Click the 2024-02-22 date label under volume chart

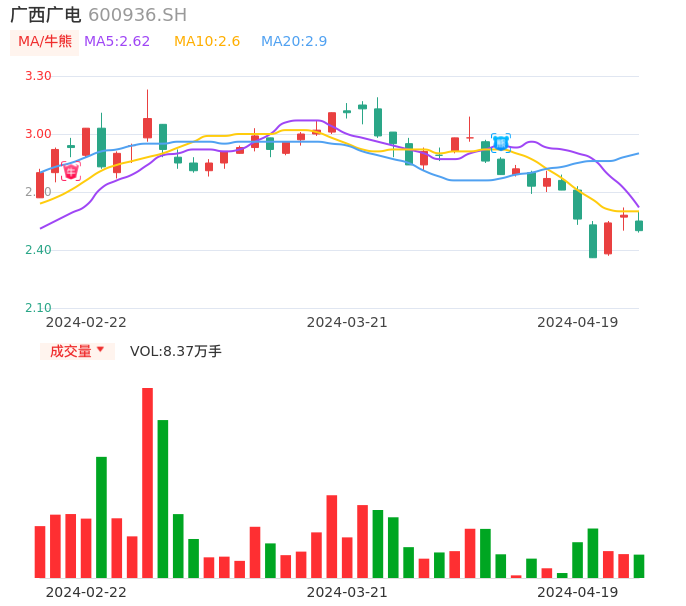click(86, 592)
